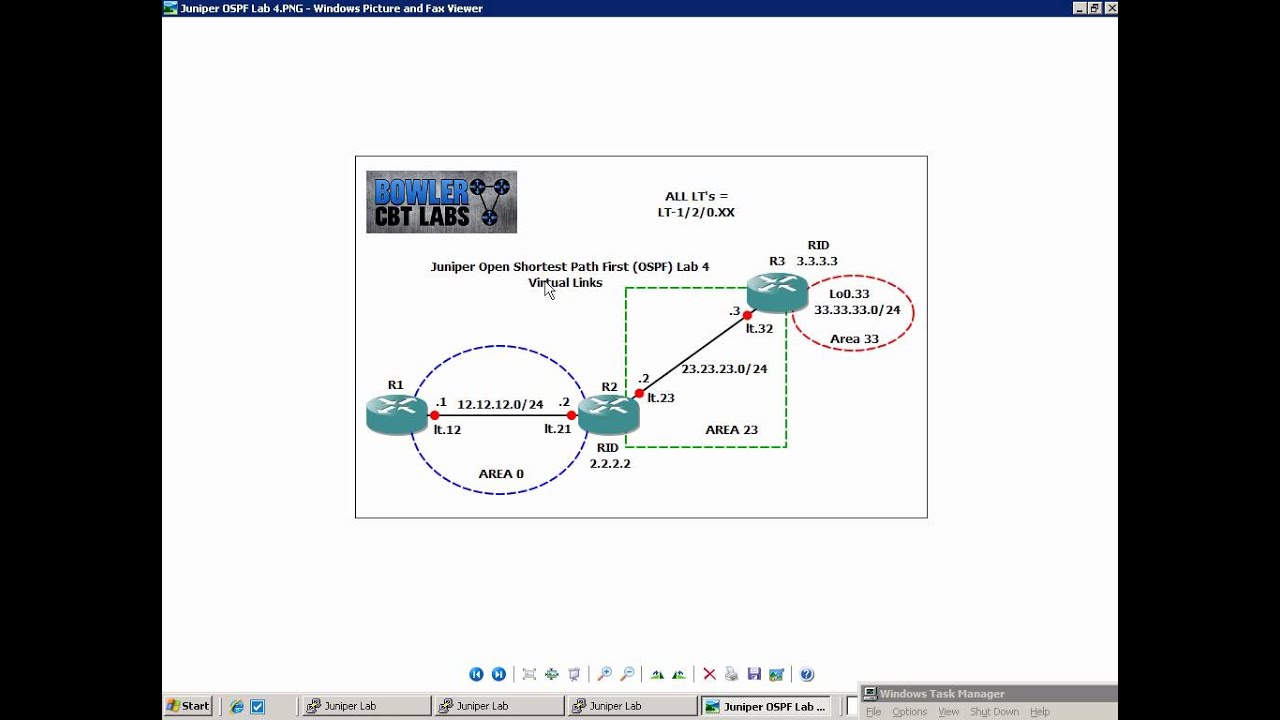The image size is (1280, 720).
Task: Click the 'LT-1/2/0.XX' text
Action: point(696,212)
